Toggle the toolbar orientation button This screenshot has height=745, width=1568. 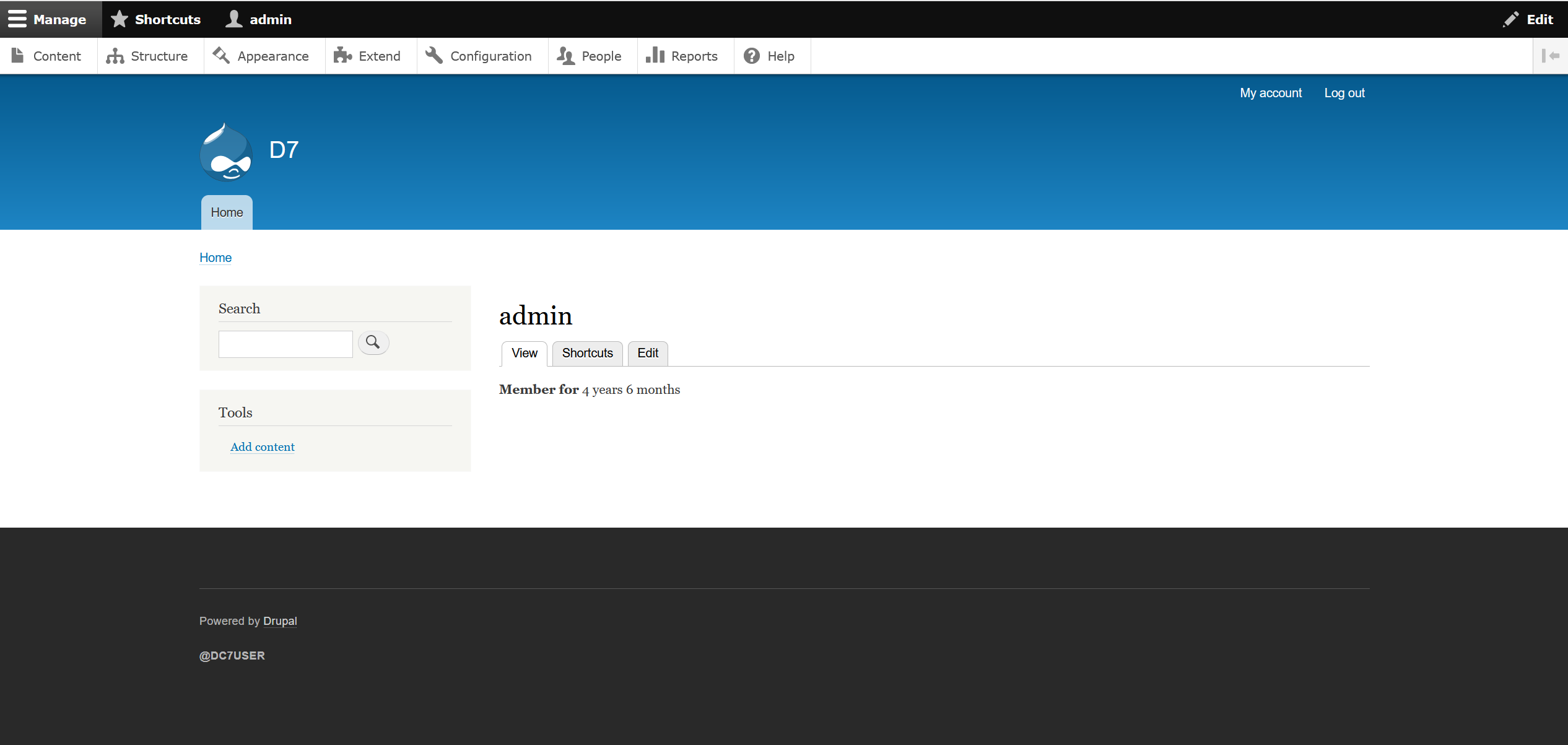(1550, 56)
